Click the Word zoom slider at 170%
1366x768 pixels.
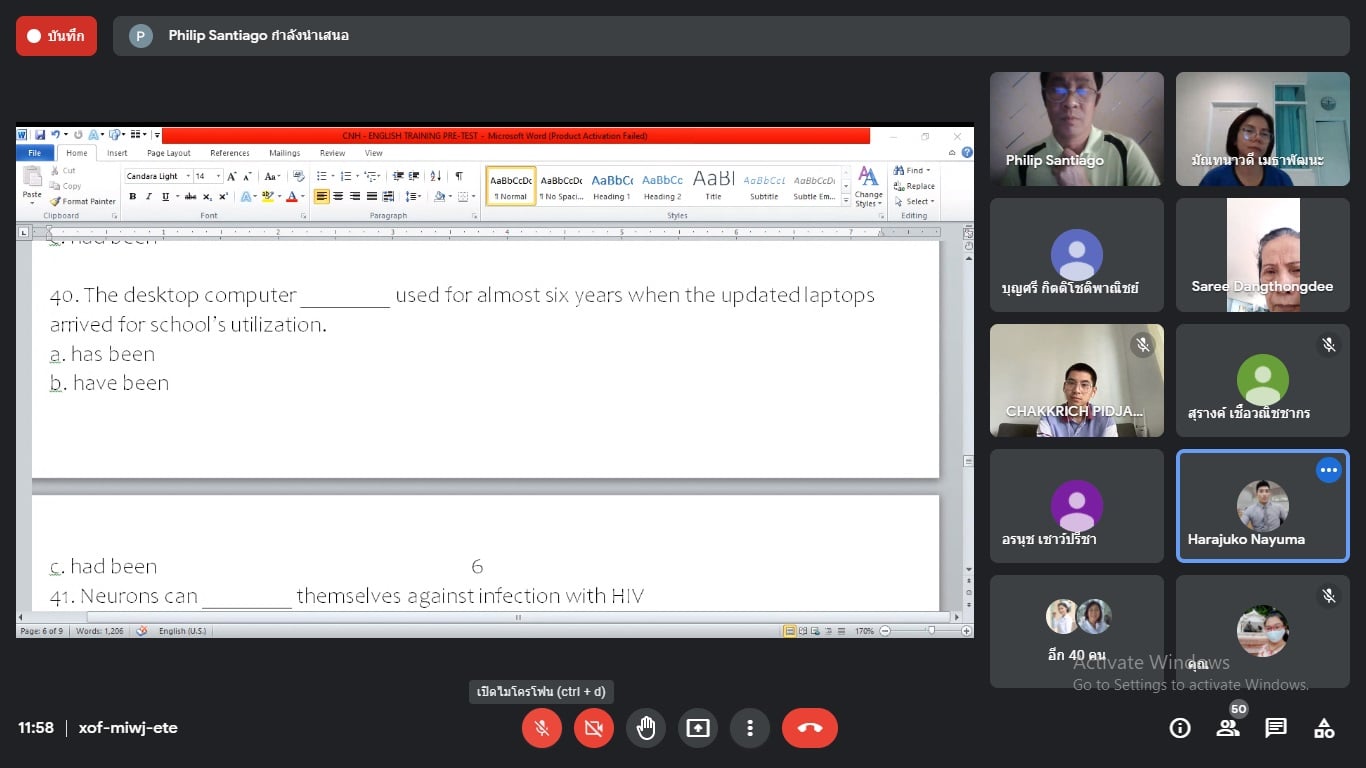tap(931, 631)
